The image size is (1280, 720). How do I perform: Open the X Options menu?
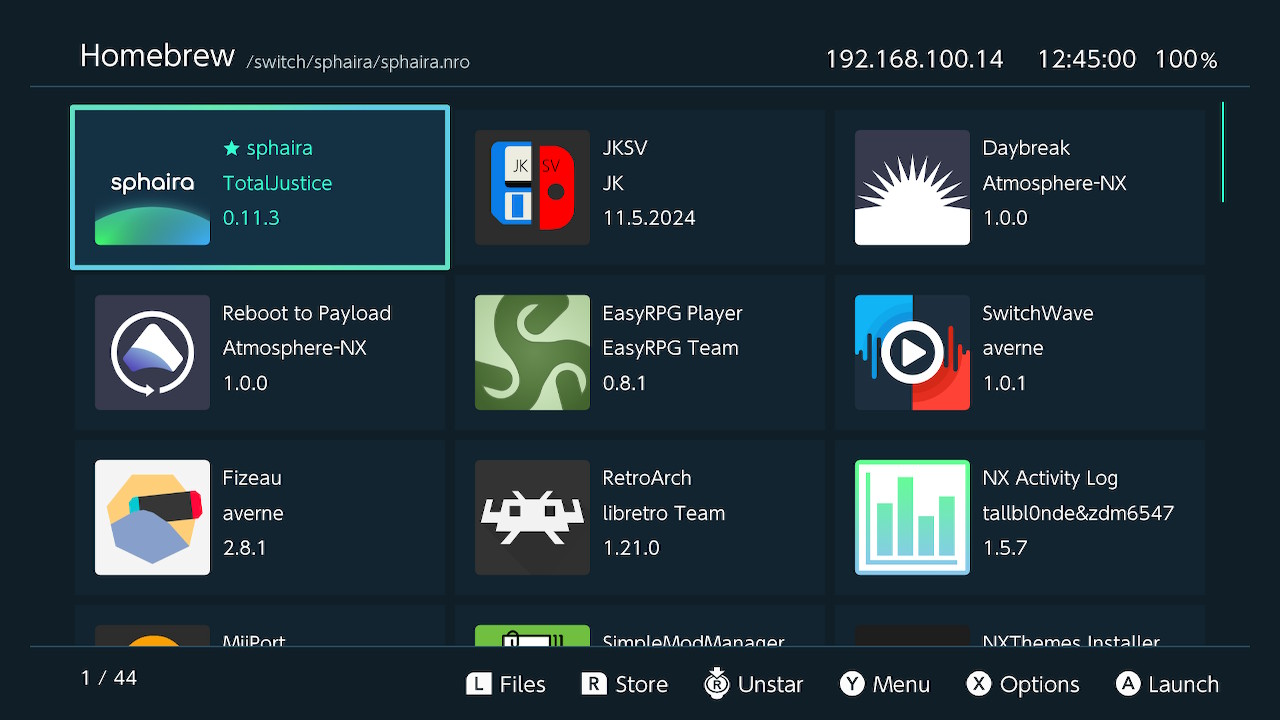coord(1022,684)
